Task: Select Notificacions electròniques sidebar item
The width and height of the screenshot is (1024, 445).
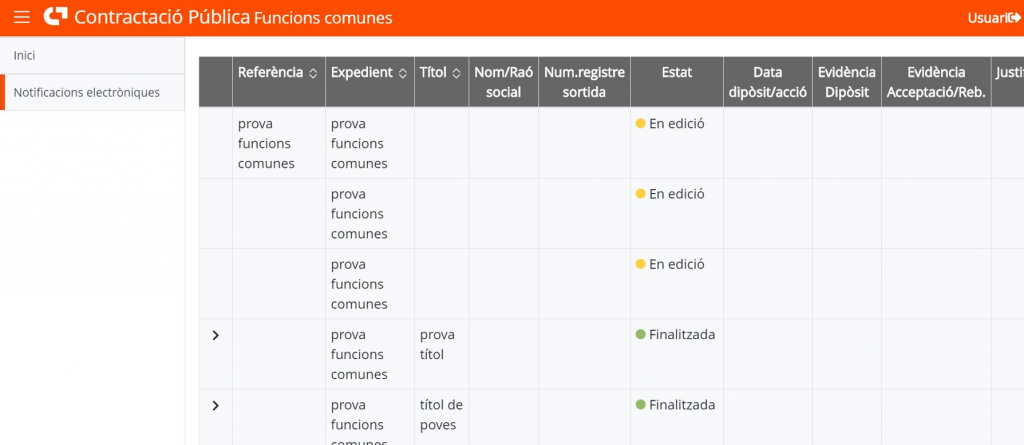Action: pyautogui.click(x=87, y=92)
